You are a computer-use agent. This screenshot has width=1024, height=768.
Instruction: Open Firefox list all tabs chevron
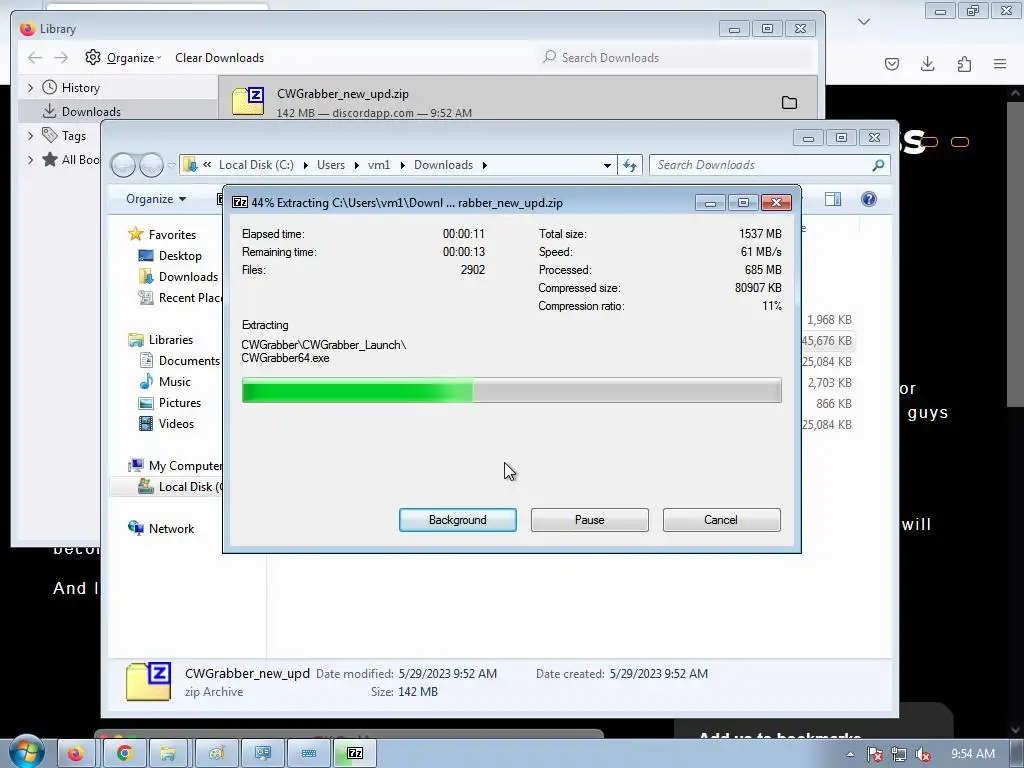(x=864, y=22)
